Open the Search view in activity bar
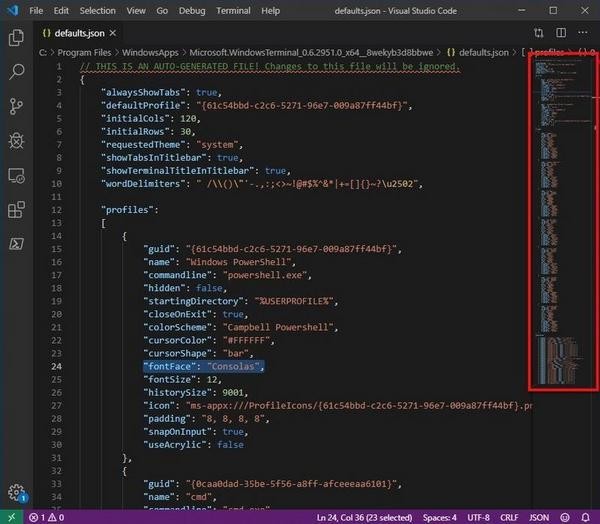The width and height of the screenshot is (600, 524). click(x=16, y=72)
